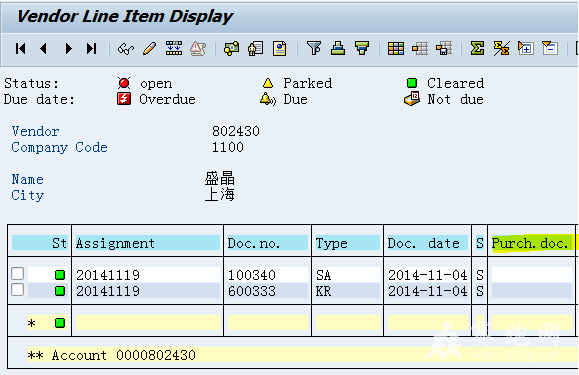Click the Overdue legend icon
The width and height of the screenshot is (579, 375).
point(124,99)
